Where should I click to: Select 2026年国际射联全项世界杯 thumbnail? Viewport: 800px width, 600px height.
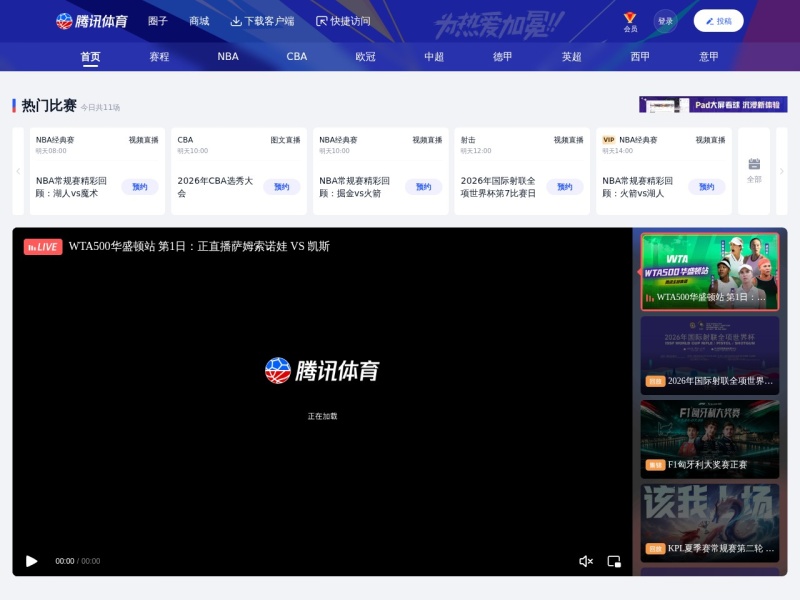[x=710, y=356]
